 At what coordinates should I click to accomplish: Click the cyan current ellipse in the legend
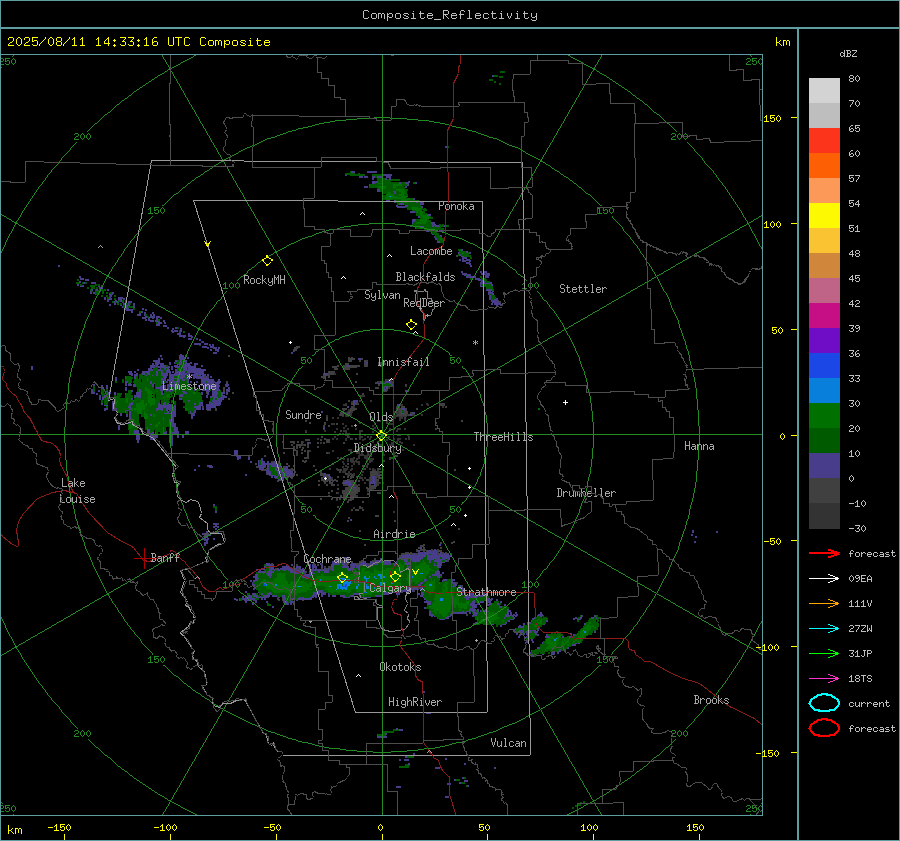824,703
